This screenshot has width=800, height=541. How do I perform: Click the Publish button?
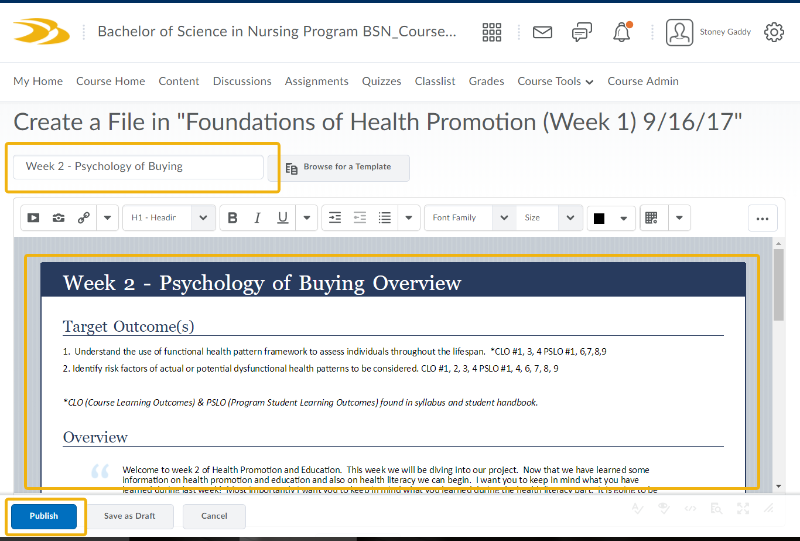[x=44, y=516]
